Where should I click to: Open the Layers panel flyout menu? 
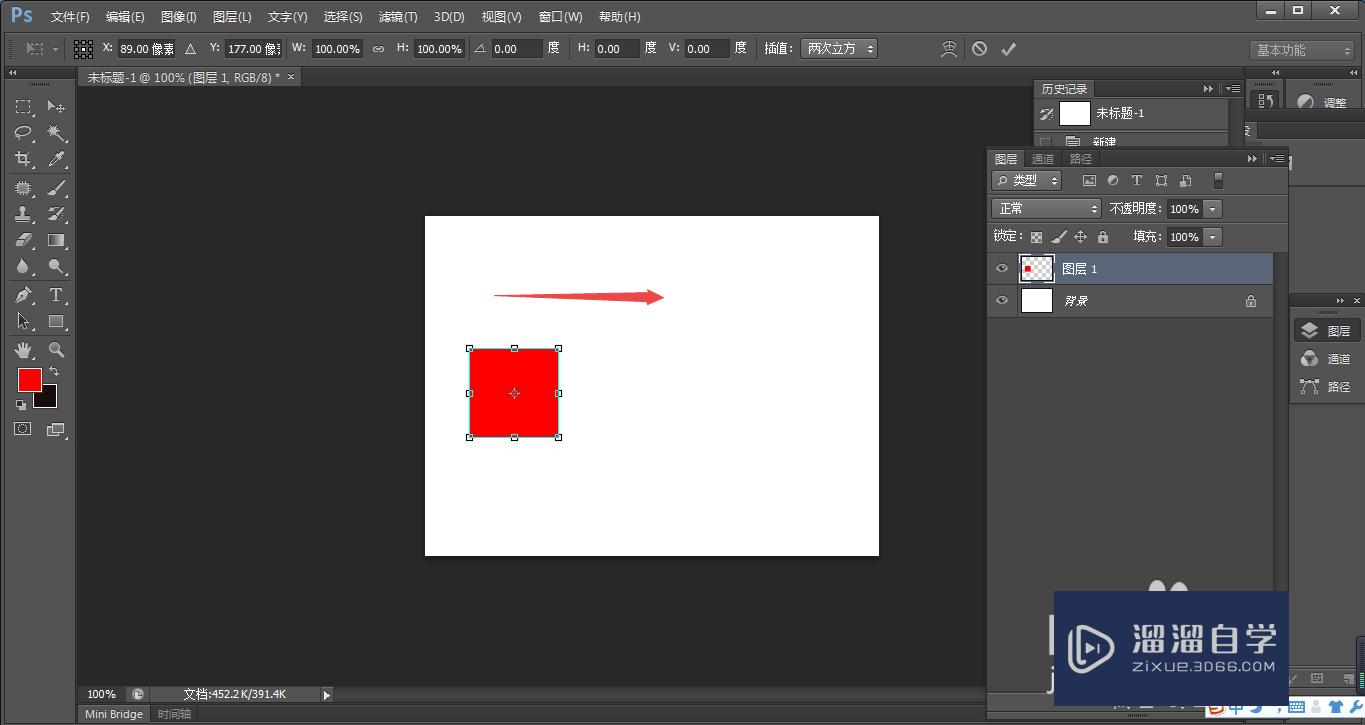coord(1275,159)
